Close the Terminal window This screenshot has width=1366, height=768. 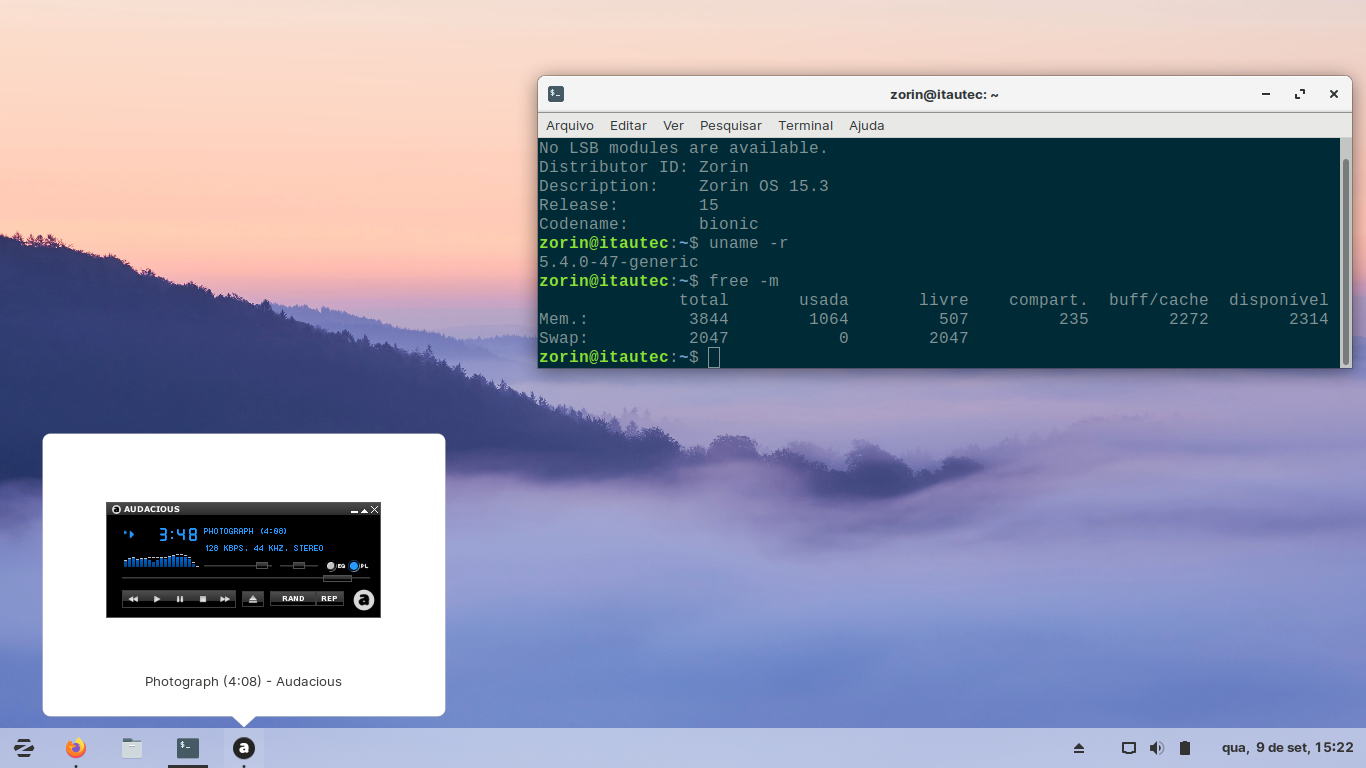(x=1334, y=94)
